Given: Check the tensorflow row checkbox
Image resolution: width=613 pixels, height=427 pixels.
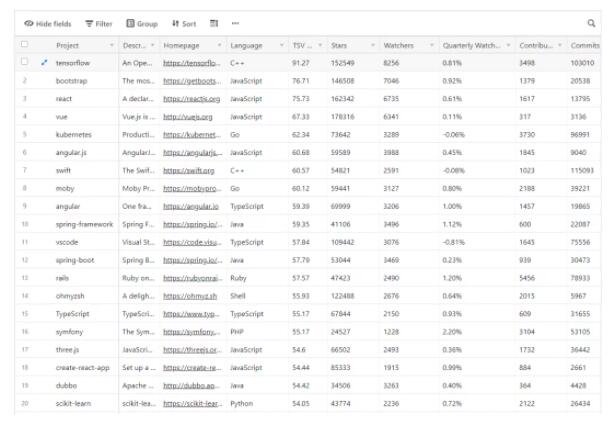Looking at the screenshot, I should click(x=25, y=62).
